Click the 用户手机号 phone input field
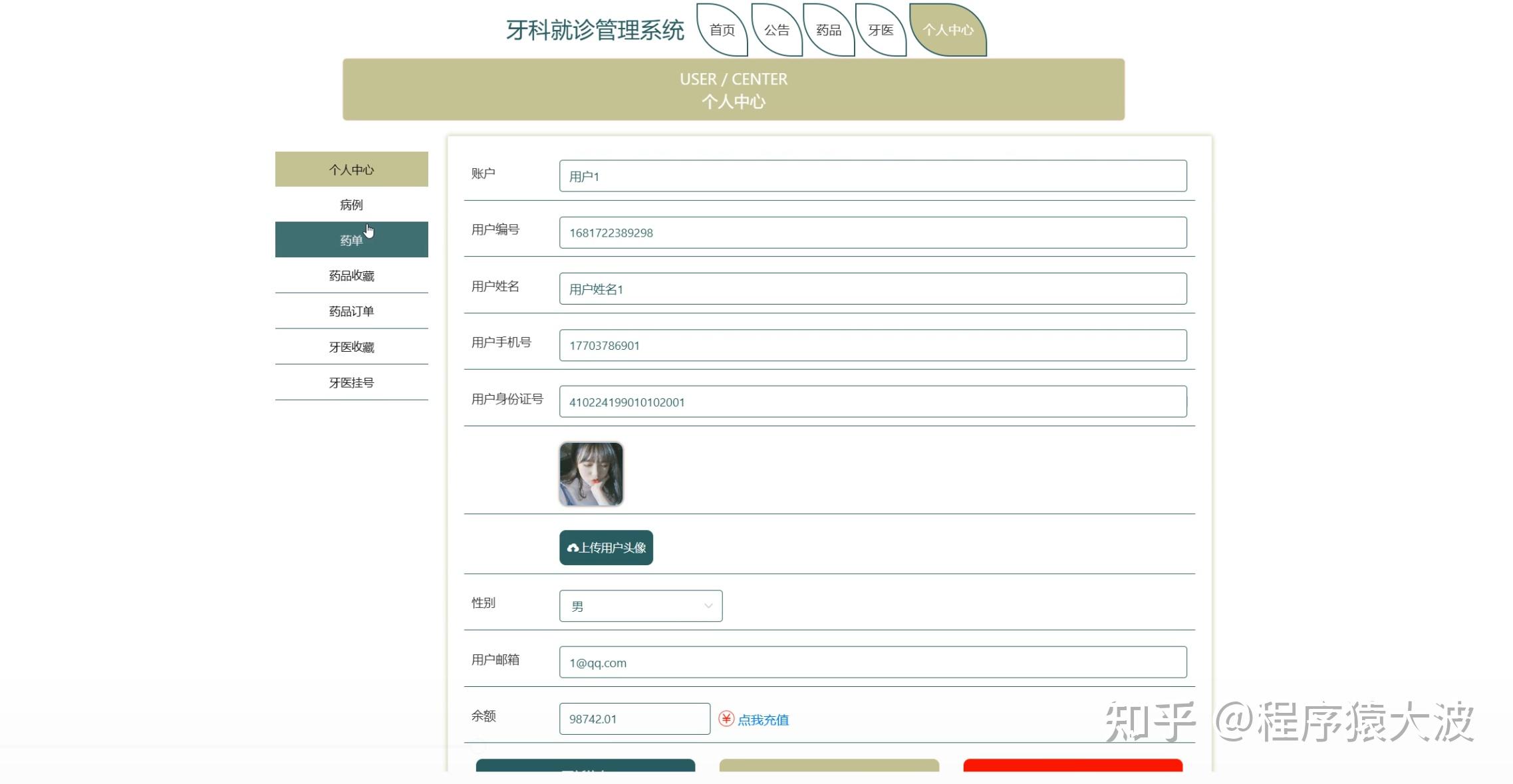This screenshot has height=784, width=1513. [873, 345]
